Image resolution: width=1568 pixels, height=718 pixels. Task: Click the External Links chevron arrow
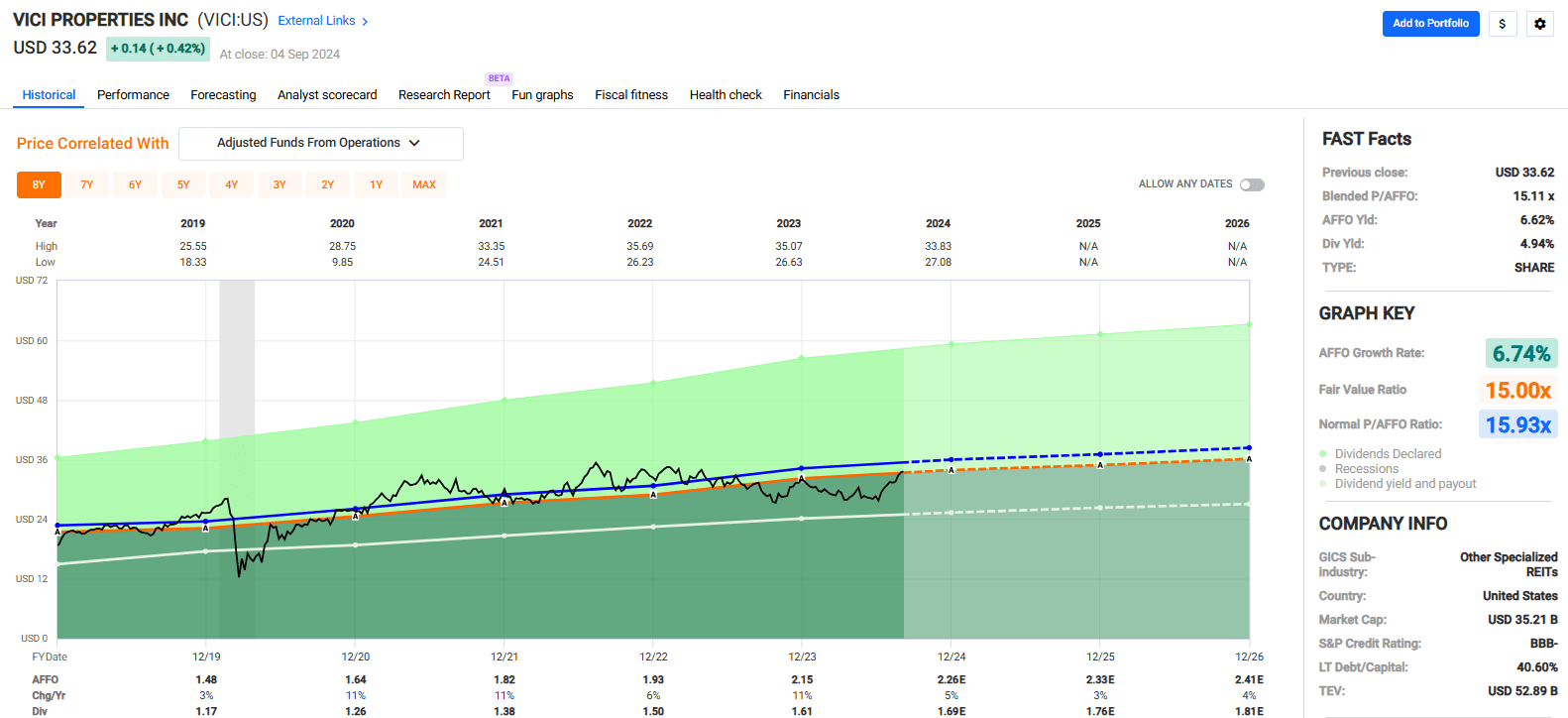(x=365, y=22)
